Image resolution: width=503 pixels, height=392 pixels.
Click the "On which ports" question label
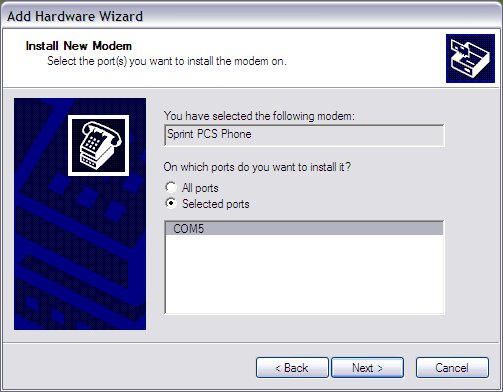point(257,167)
